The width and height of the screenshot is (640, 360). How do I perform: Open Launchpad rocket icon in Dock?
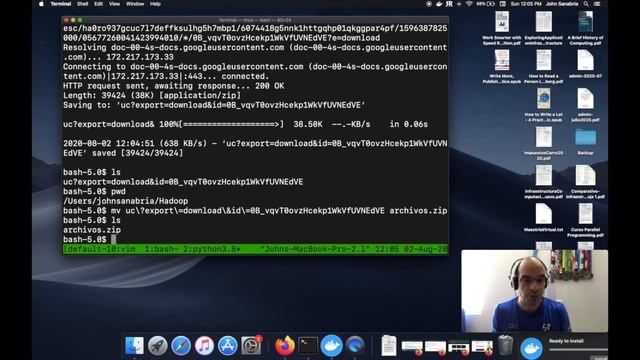tap(158, 346)
